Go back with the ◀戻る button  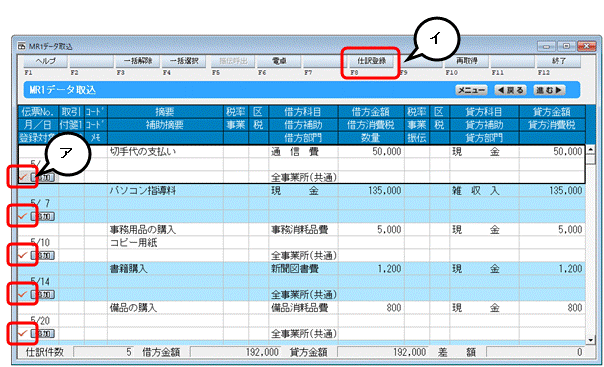coord(510,90)
